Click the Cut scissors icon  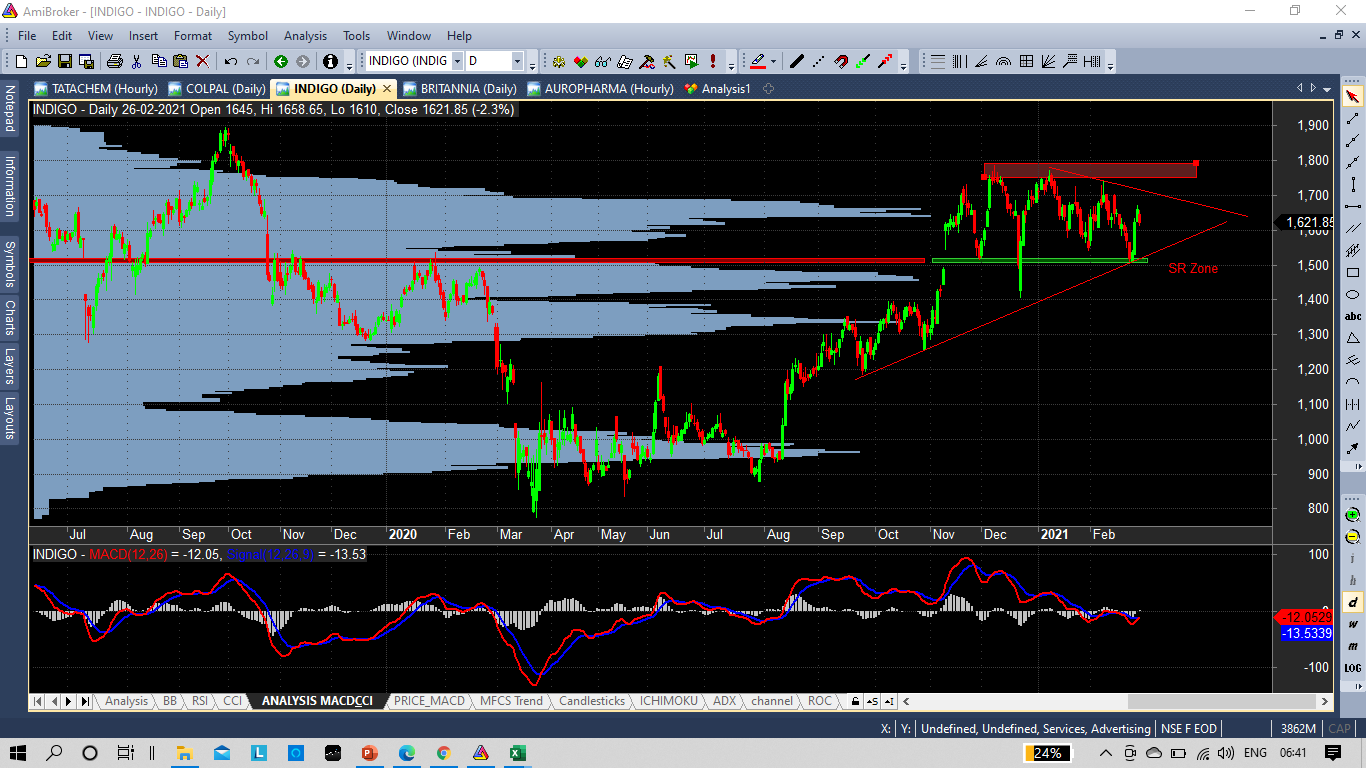pos(137,61)
